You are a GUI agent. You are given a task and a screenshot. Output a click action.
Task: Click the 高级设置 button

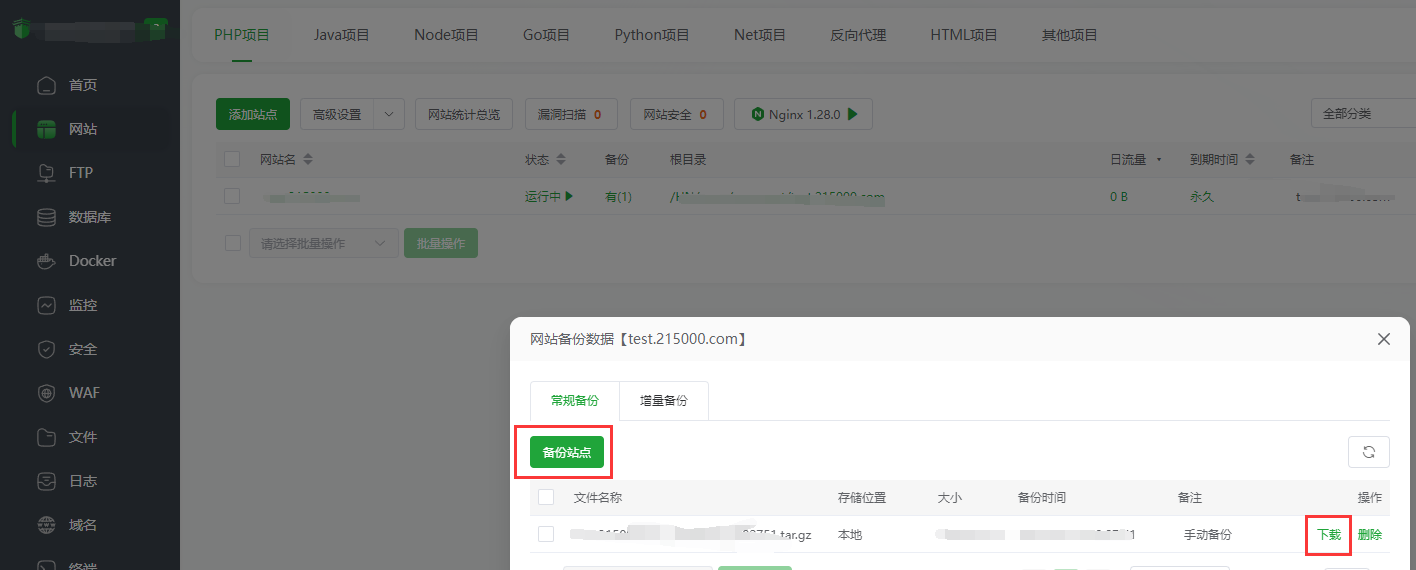(337, 114)
